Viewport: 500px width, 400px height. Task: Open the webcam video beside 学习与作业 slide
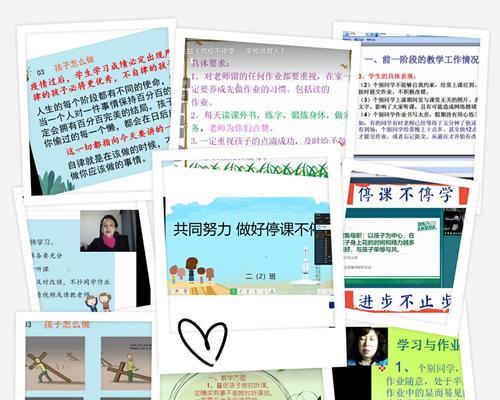[x=367, y=346]
